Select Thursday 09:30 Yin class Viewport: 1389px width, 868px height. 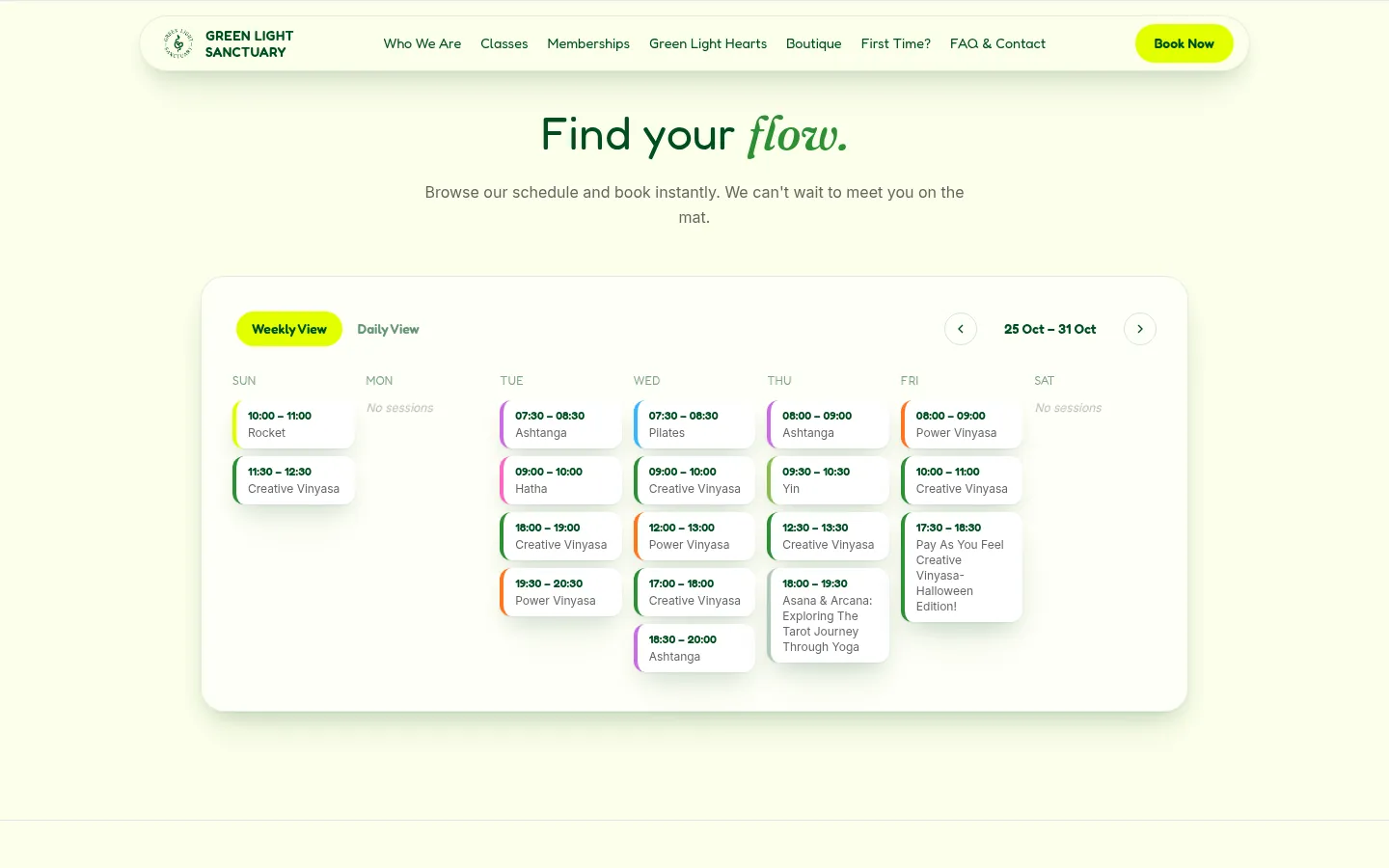pos(828,480)
